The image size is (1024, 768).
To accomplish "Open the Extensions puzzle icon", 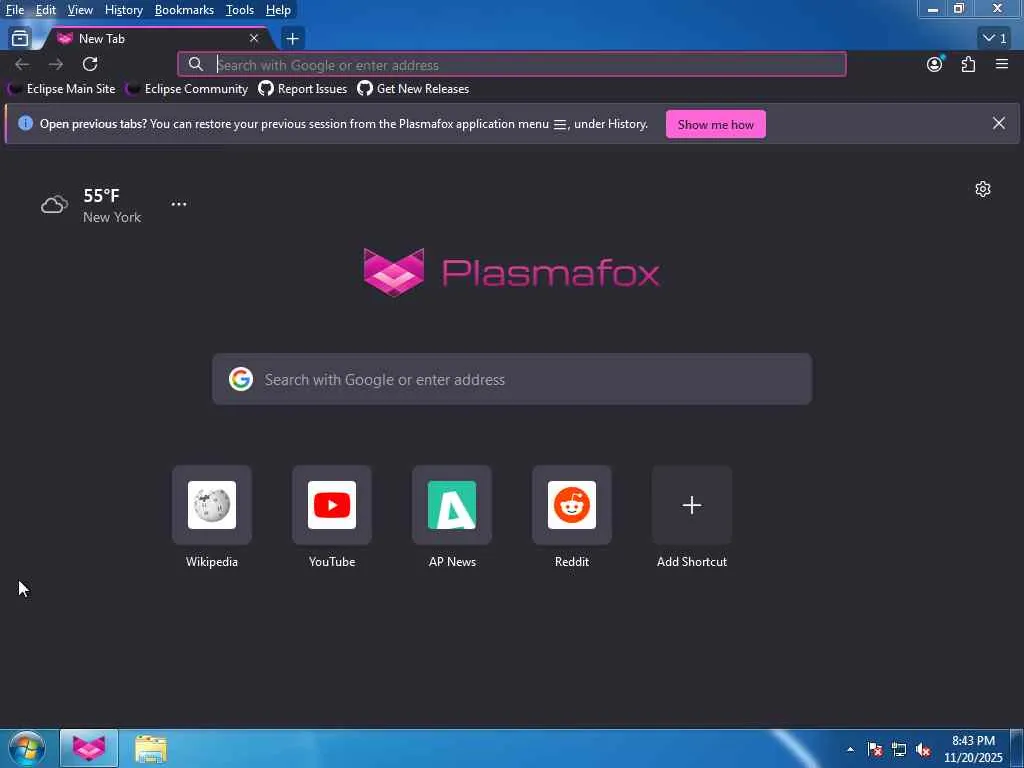I will click(968, 64).
